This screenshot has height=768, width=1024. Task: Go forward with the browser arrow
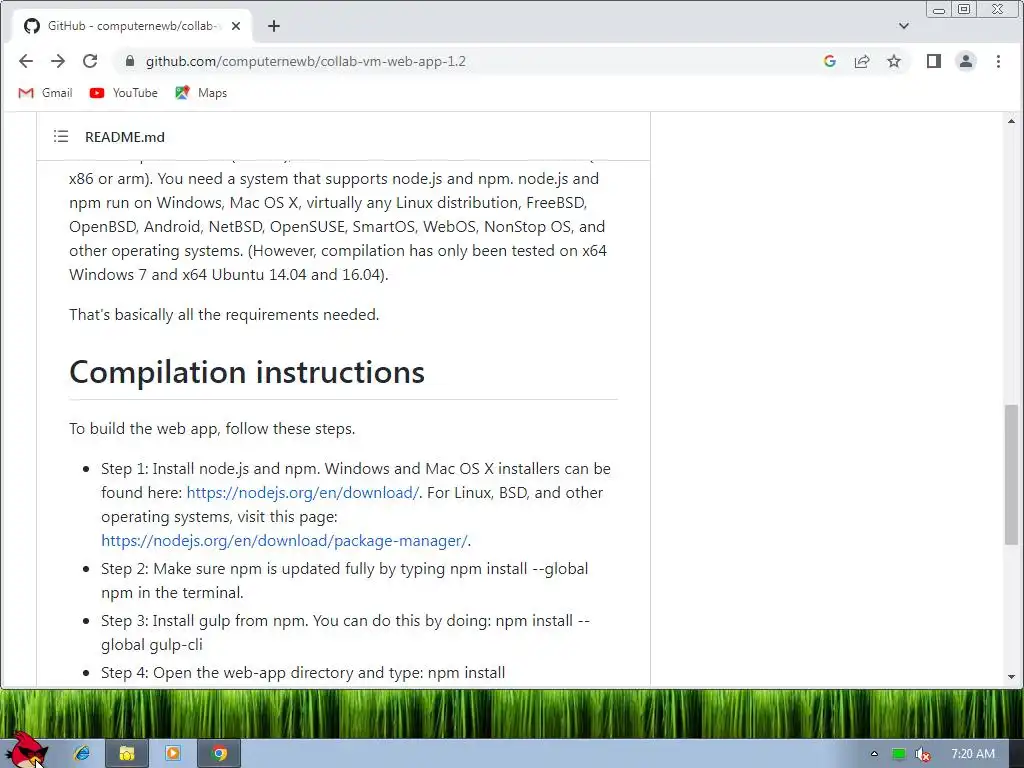pyautogui.click(x=57, y=61)
